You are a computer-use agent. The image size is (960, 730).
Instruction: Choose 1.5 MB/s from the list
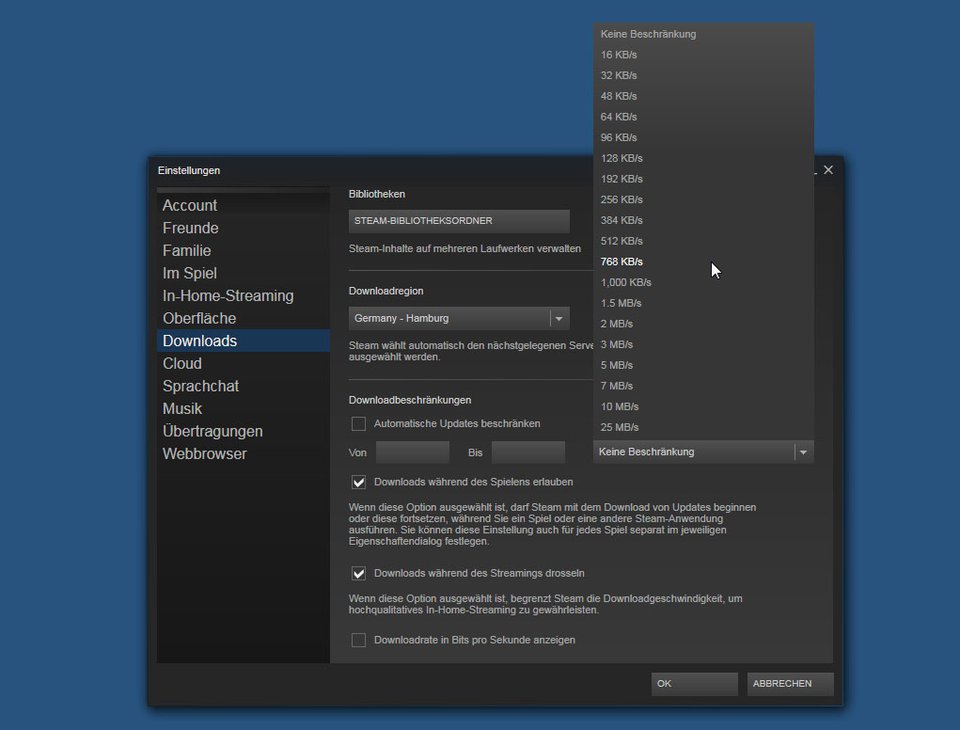[703, 303]
